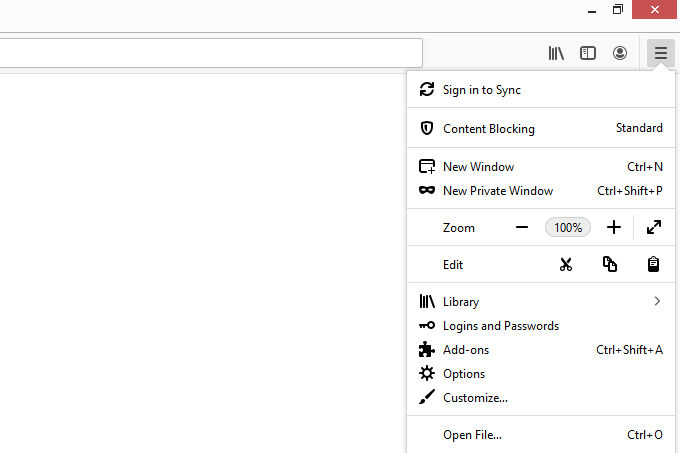The height and width of the screenshot is (453, 680).
Task: Reset zoom via the 100% button
Action: click(568, 227)
